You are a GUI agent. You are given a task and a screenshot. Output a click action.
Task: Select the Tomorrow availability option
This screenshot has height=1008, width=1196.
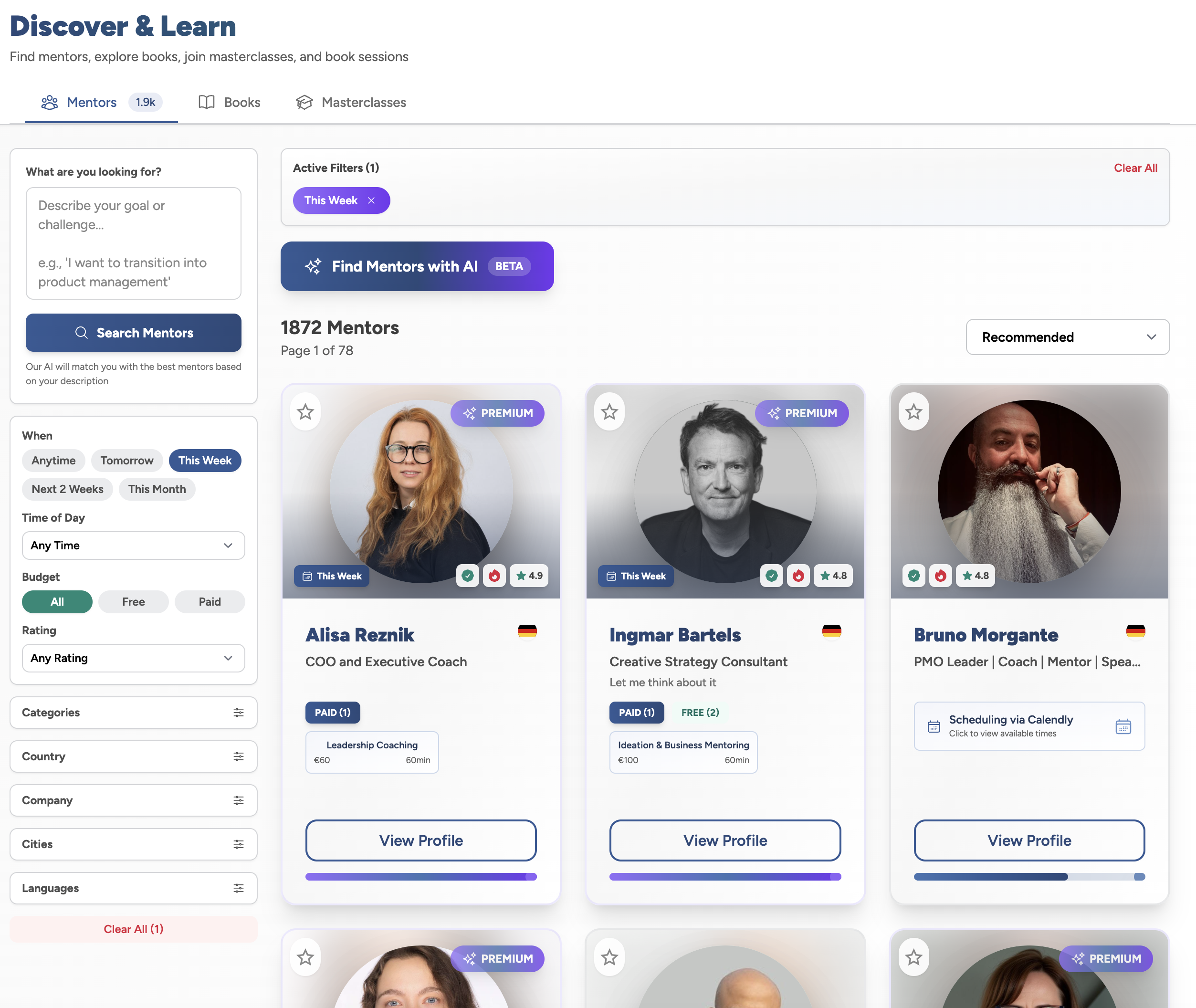coord(127,461)
